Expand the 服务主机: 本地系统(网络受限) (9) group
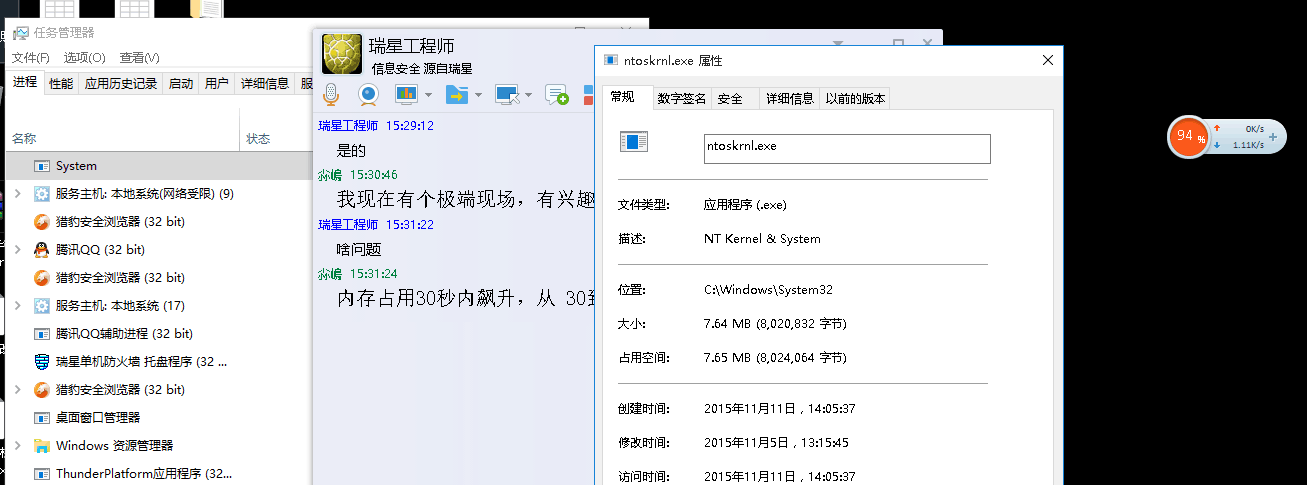Screen dimensions: 1307x485 tap(17, 194)
